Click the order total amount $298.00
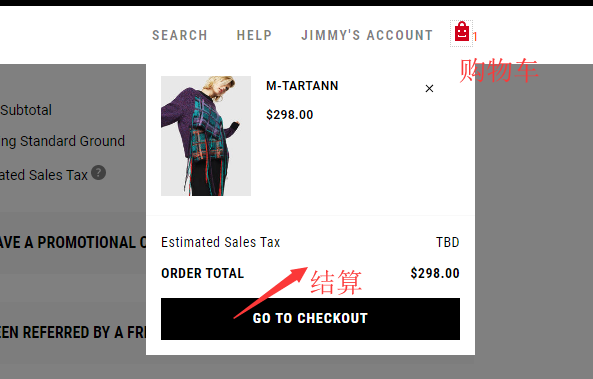The width and height of the screenshot is (593, 379). pos(435,273)
